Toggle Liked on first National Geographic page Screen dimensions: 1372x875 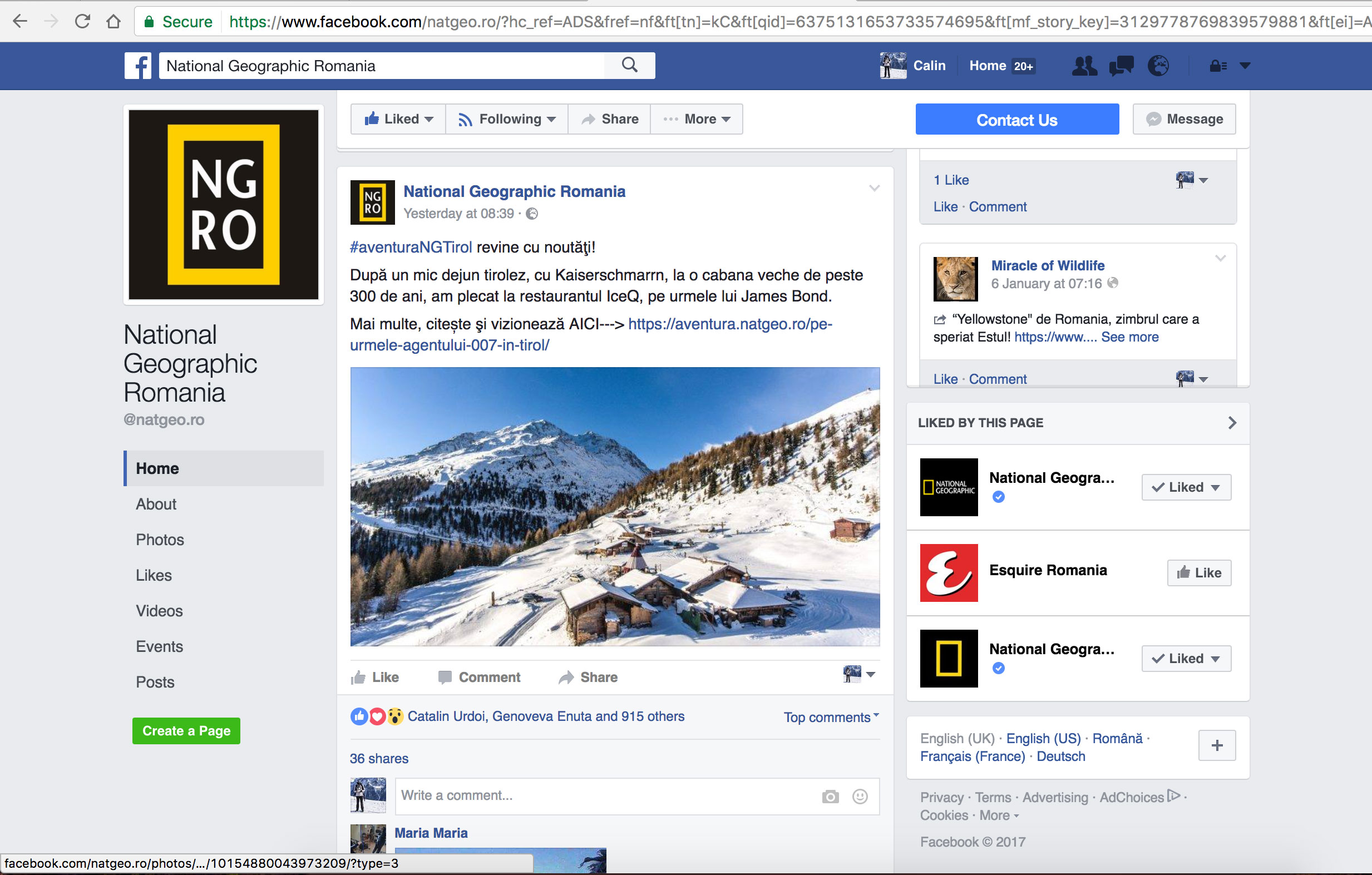tap(1186, 487)
